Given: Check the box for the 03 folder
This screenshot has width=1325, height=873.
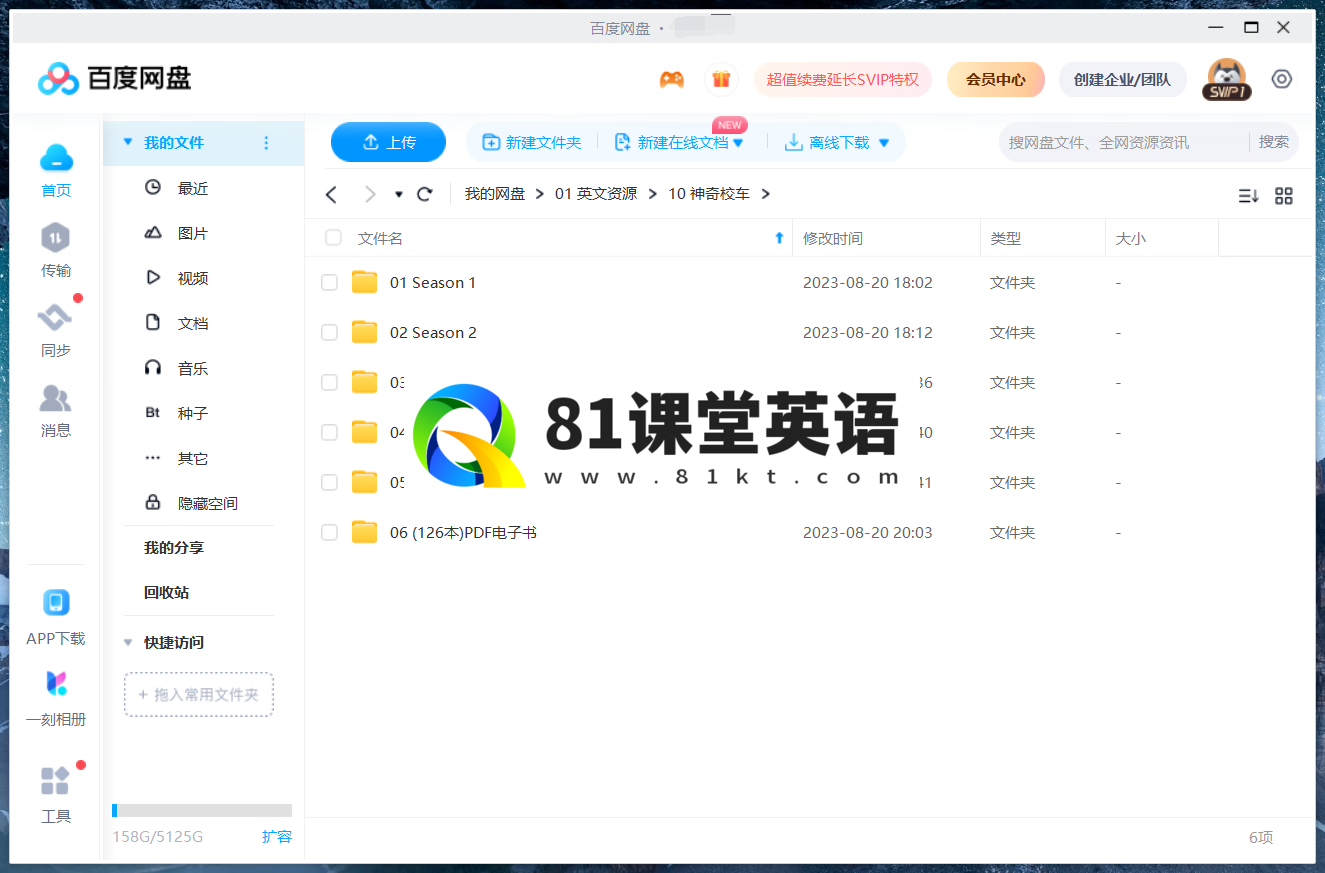Looking at the screenshot, I should click(329, 382).
